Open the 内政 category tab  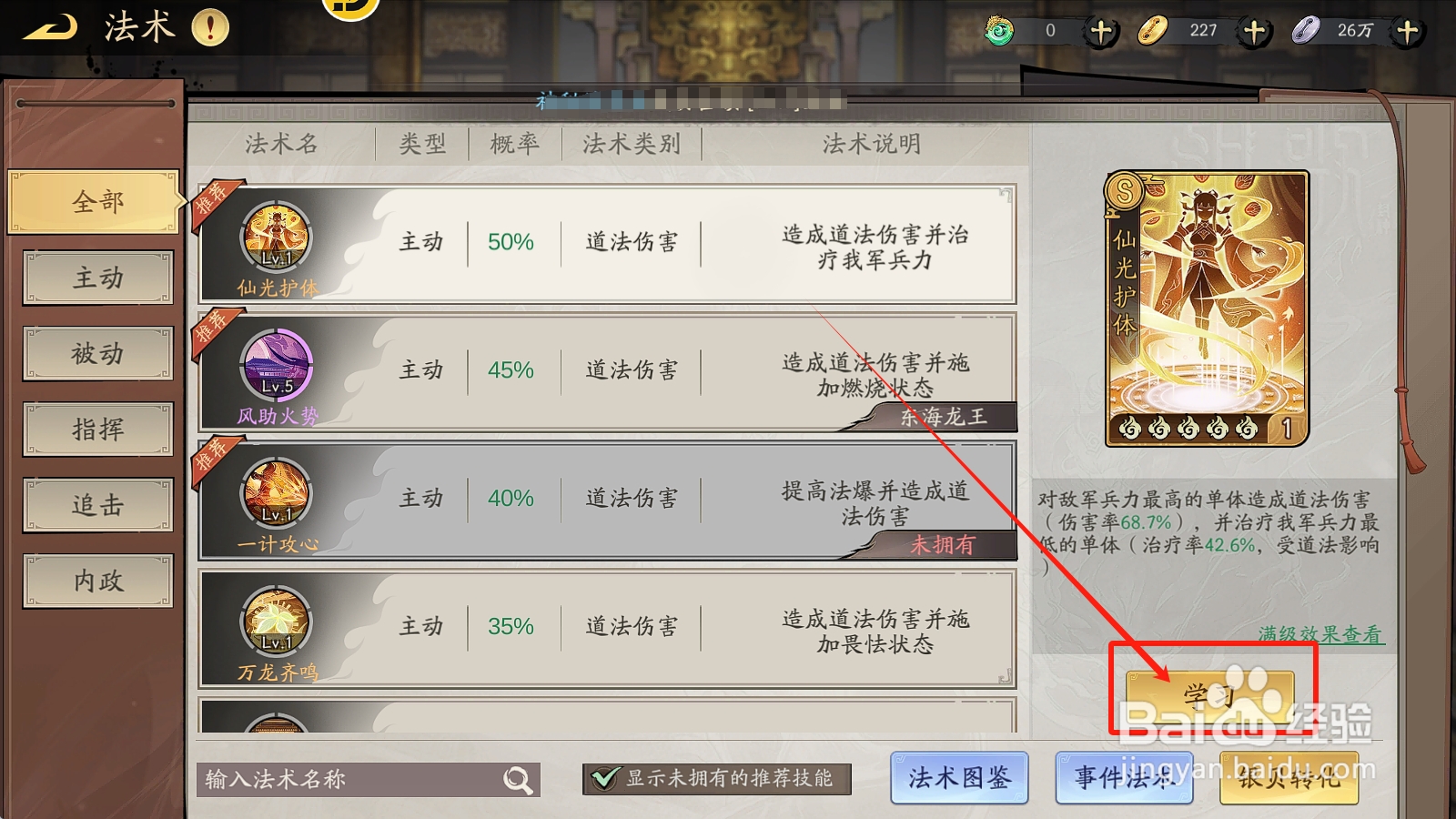(98, 581)
